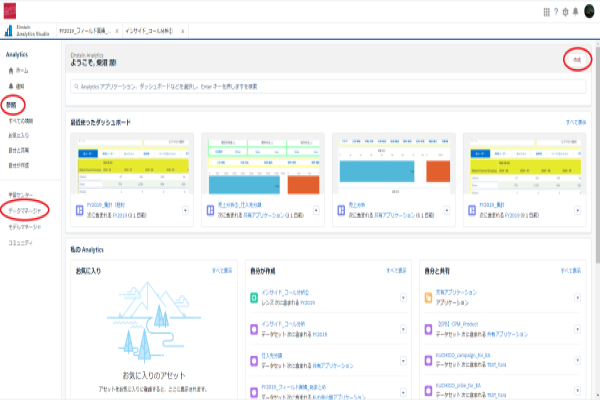The width and height of the screenshot is (600, 400).
Task: Click the help question mark icon
Action: coord(555,12)
